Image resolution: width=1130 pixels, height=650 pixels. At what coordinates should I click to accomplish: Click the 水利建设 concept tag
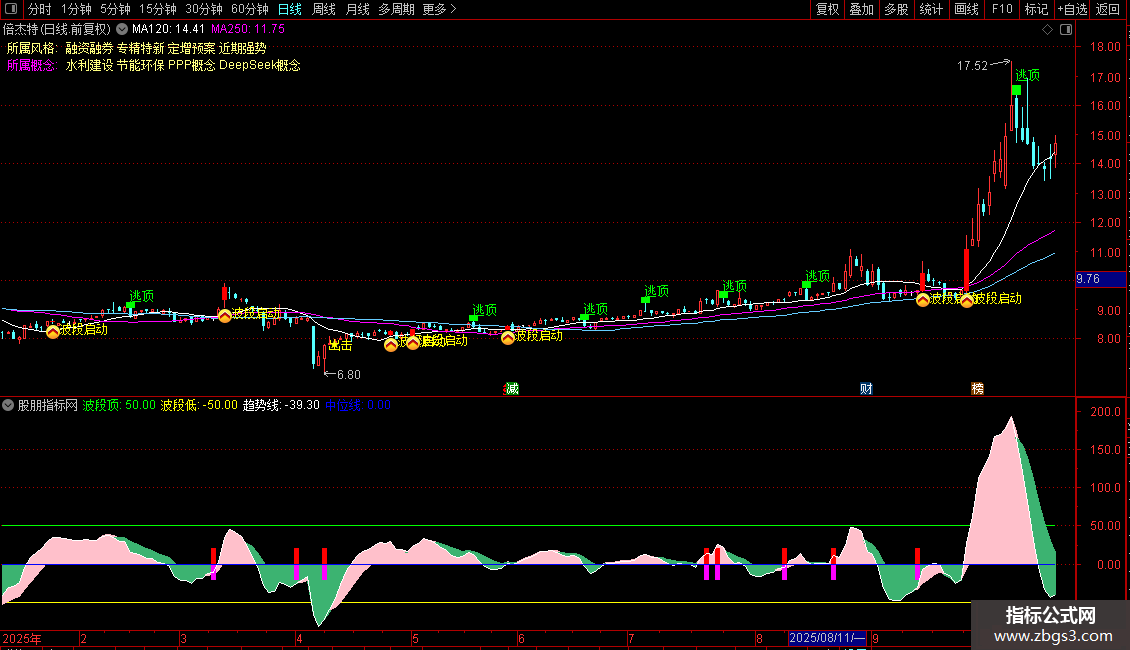(89, 66)
